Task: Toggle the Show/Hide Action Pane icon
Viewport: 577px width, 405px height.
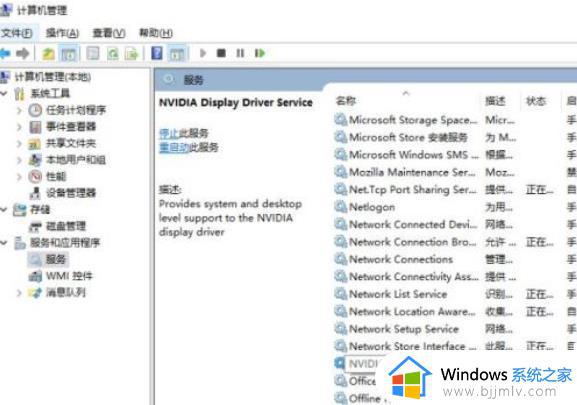Action: point(177,54)
